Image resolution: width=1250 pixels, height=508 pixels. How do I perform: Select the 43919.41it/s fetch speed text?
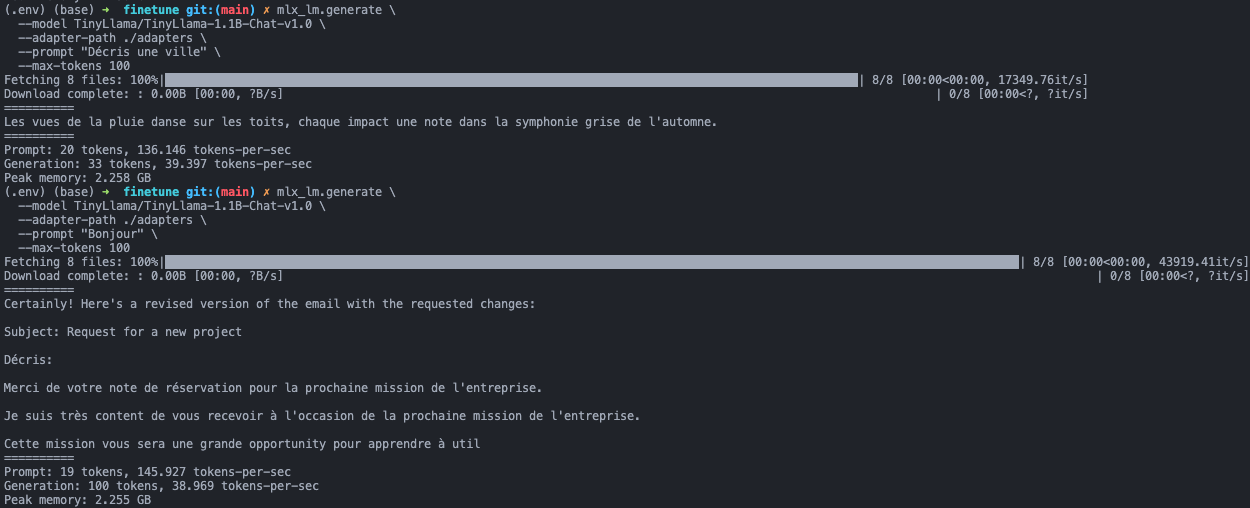(1204, 262)
